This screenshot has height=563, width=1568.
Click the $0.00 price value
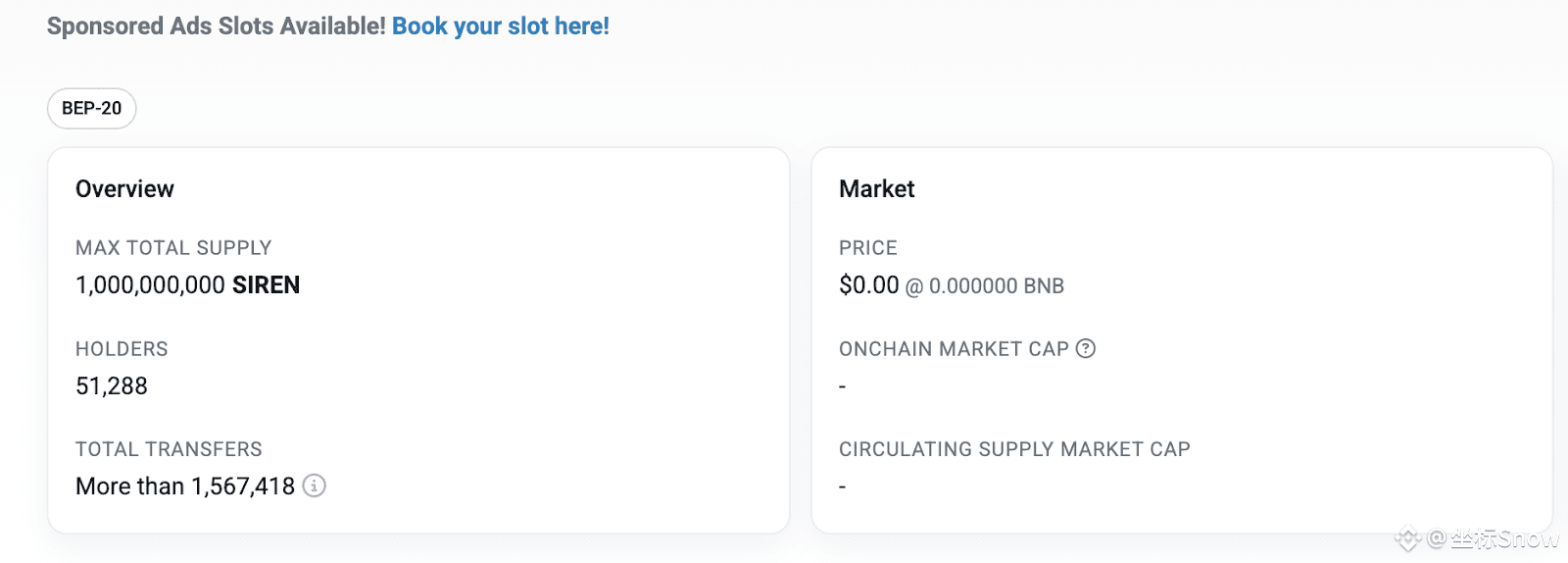[868, 285]
